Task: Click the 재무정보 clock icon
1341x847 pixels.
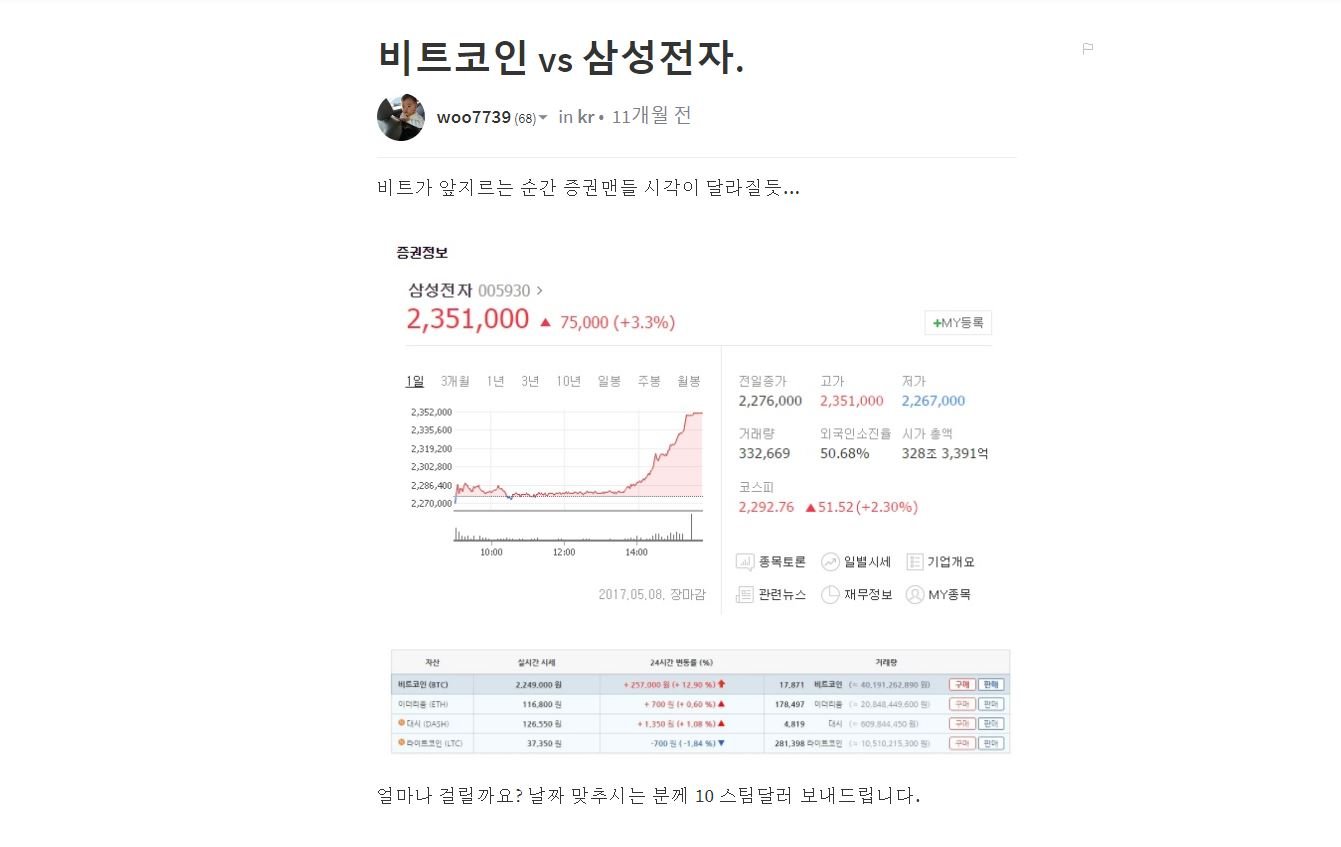Action: click(x=830, y=594)
